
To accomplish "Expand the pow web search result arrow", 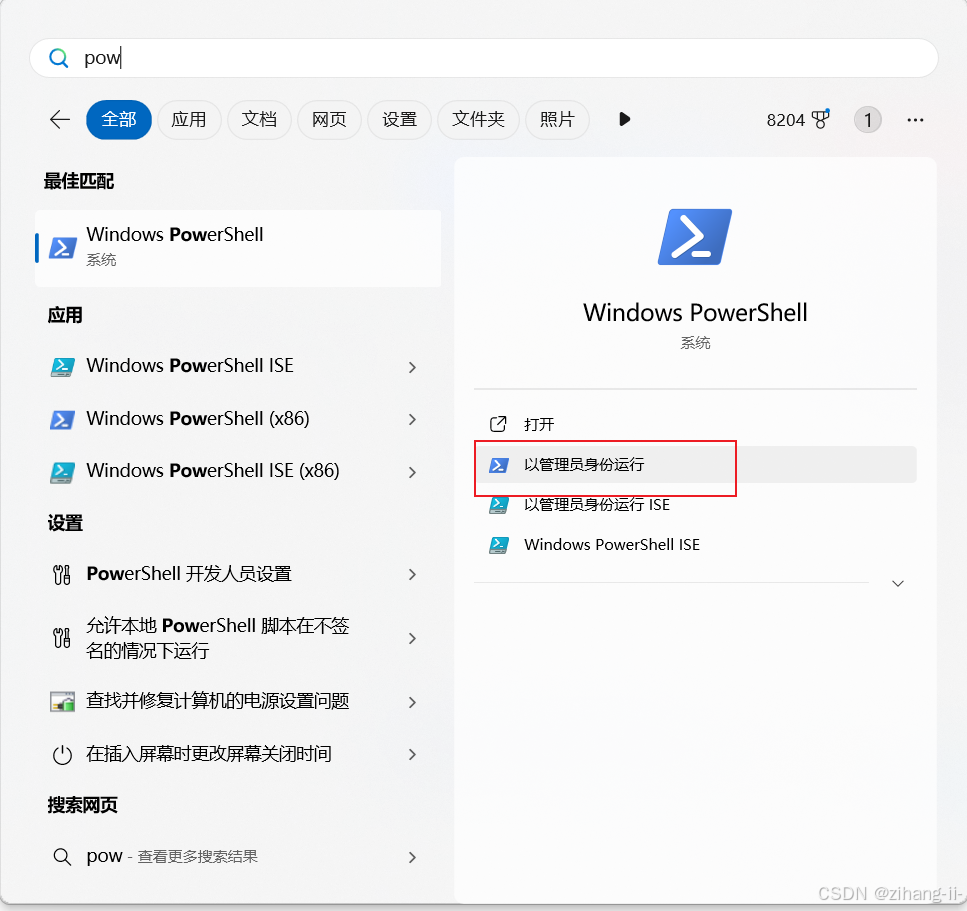I will 413,857.
